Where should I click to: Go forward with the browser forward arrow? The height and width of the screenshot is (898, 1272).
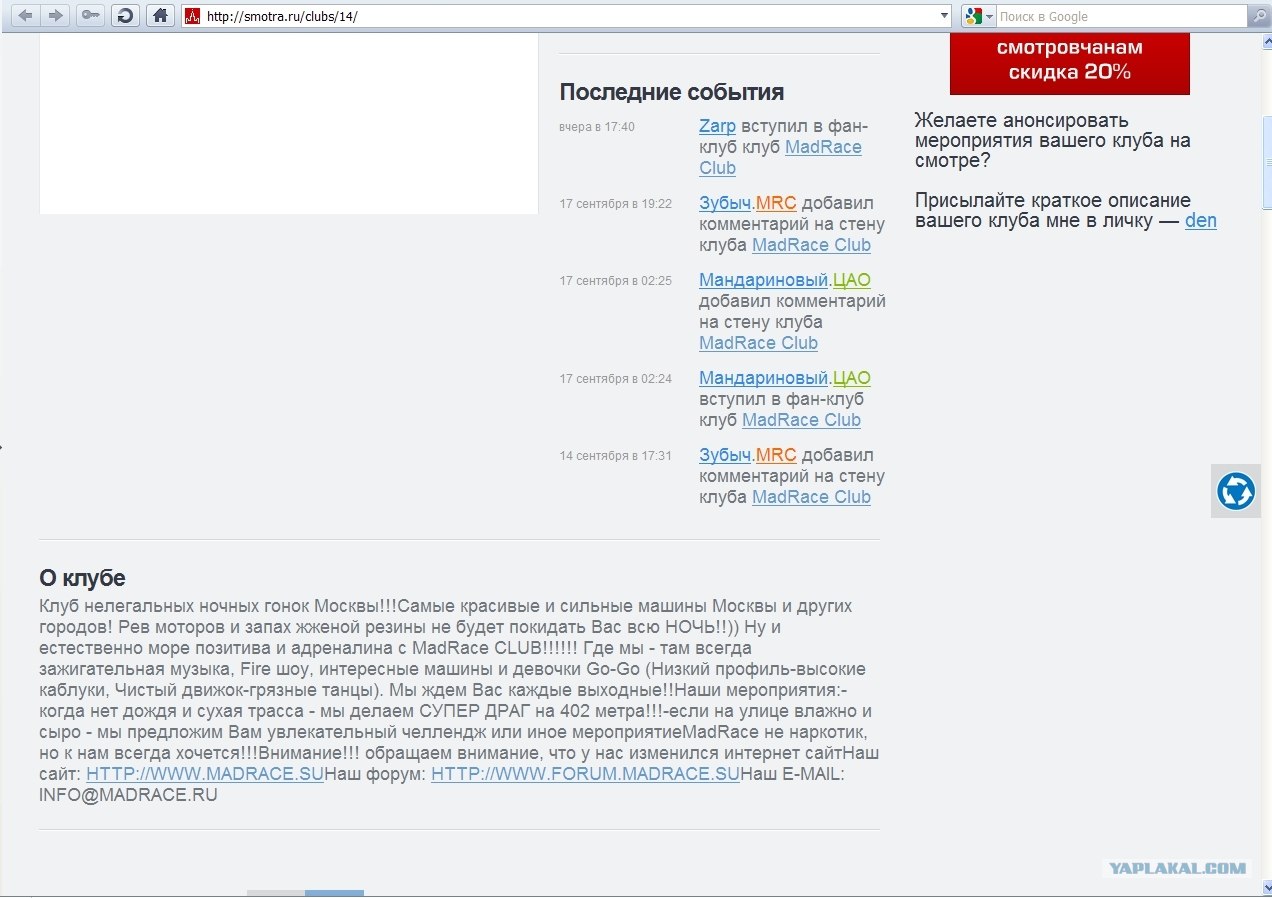click(55, 16)
